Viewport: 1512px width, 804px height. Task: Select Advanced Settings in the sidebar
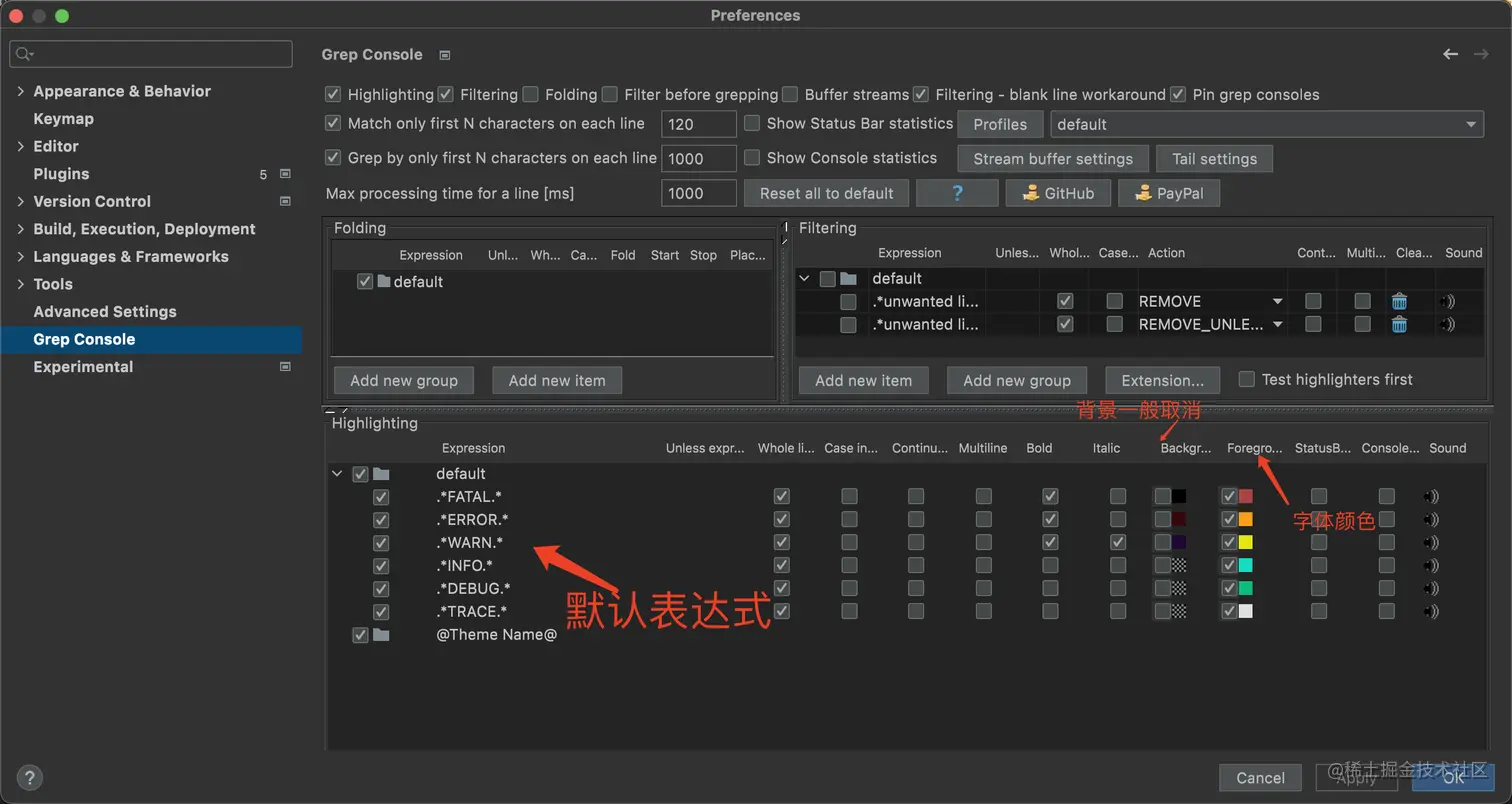(105, 312)
